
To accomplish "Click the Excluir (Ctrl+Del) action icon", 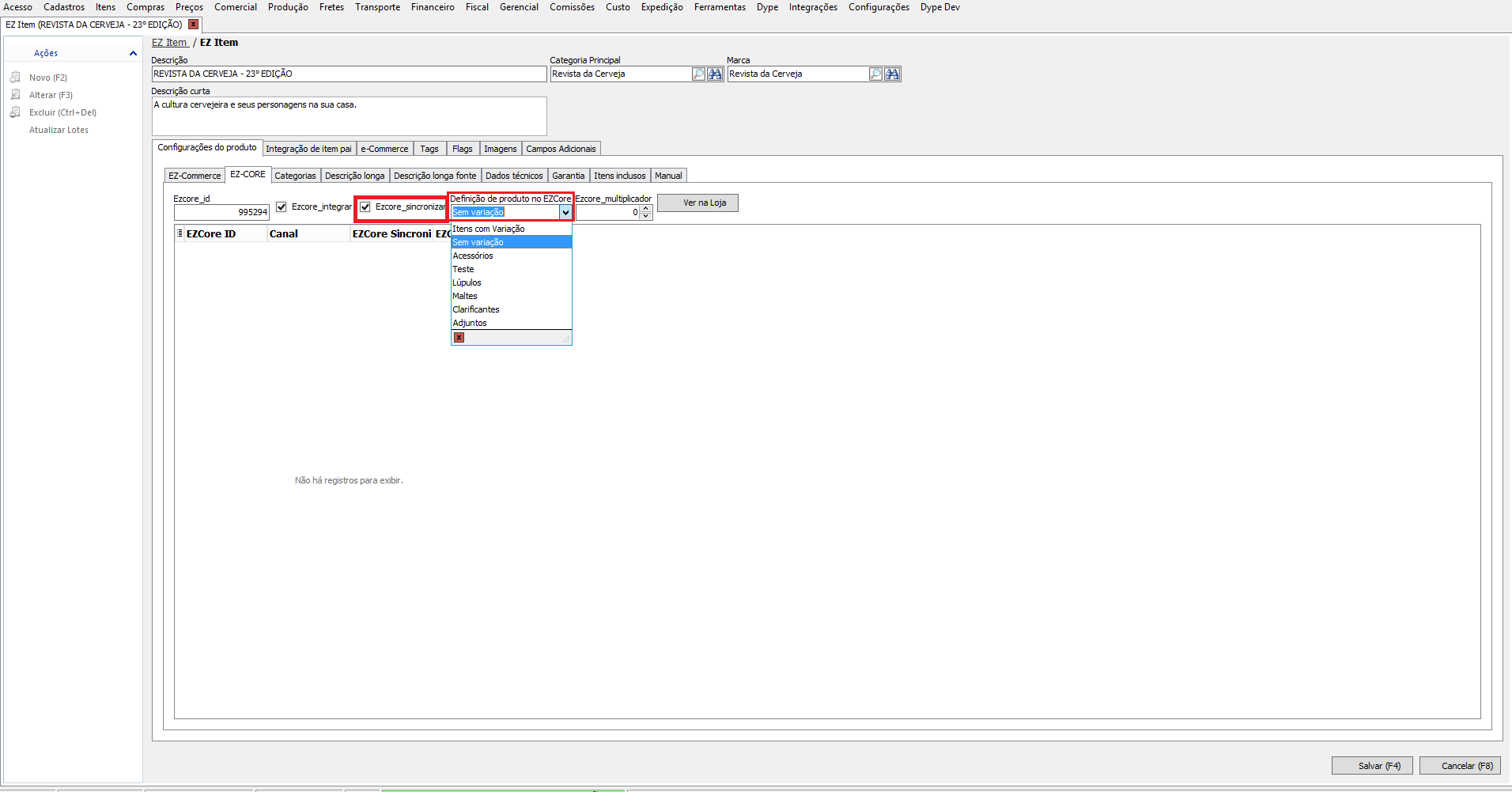I will (x=15, y=112).
